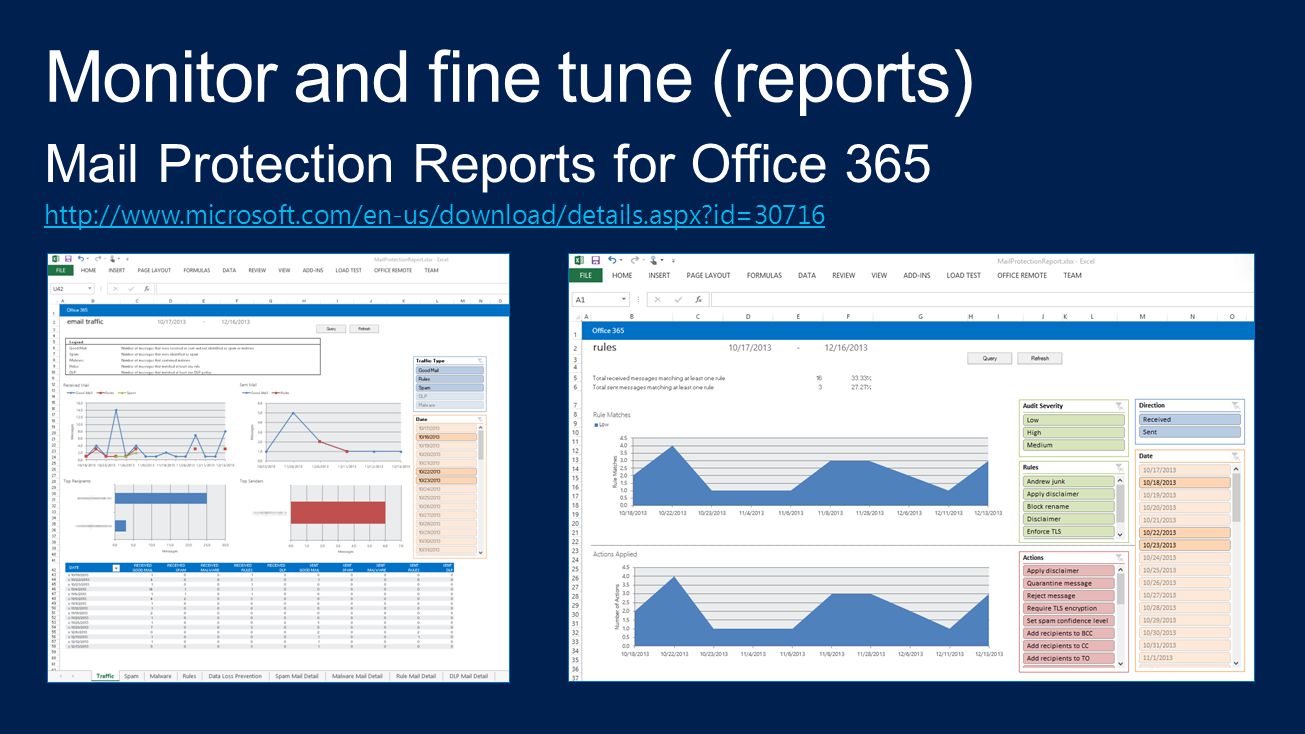This screenshot has width=1305, height=734.
Task: Clear filter icon on Traffic Type slicer
Action: tap(480, 359)
